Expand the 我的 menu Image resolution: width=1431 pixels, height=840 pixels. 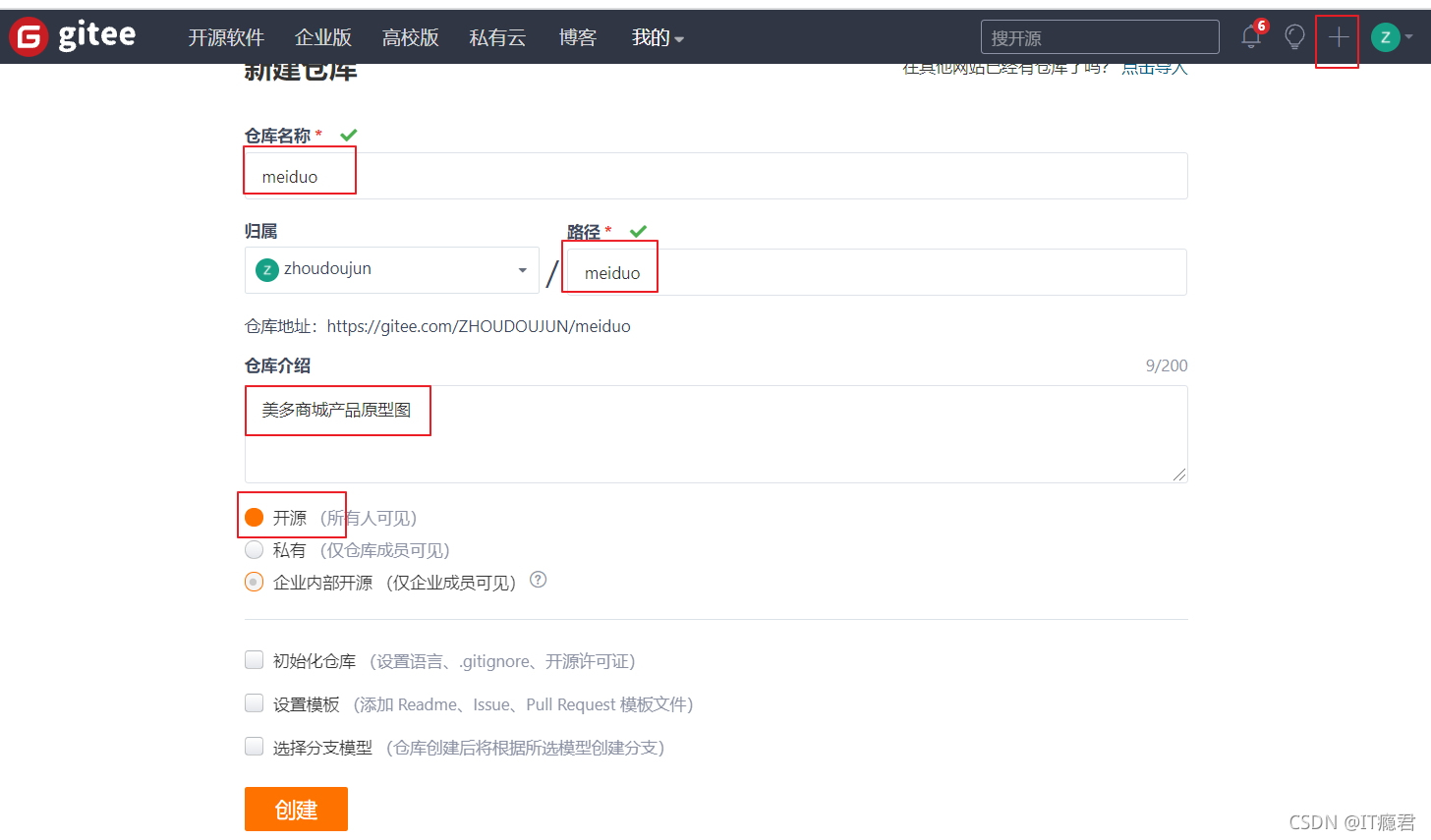[658, 37]
